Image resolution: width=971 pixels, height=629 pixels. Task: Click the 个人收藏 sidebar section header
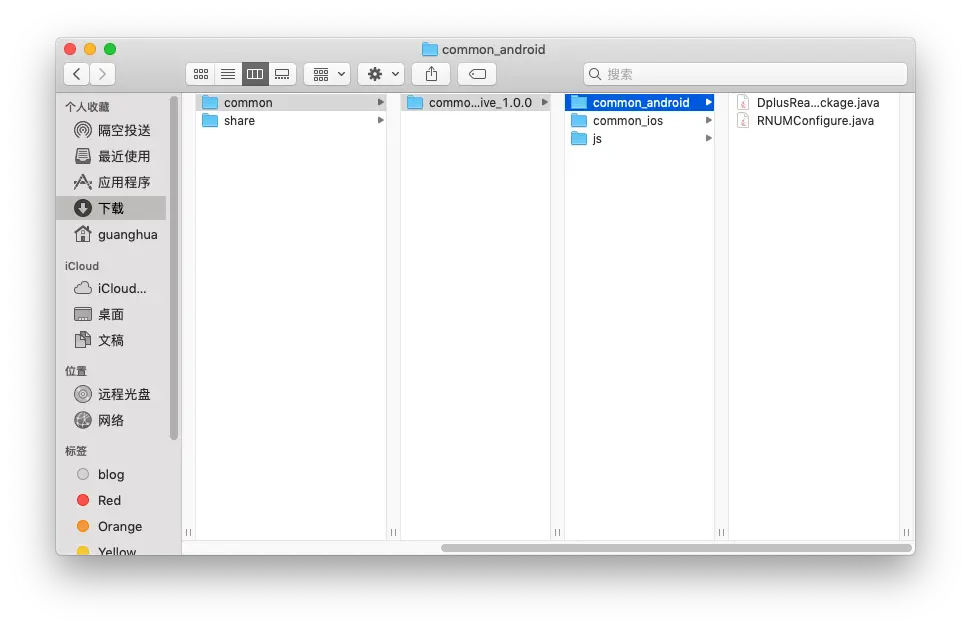(x=87, y=106)
